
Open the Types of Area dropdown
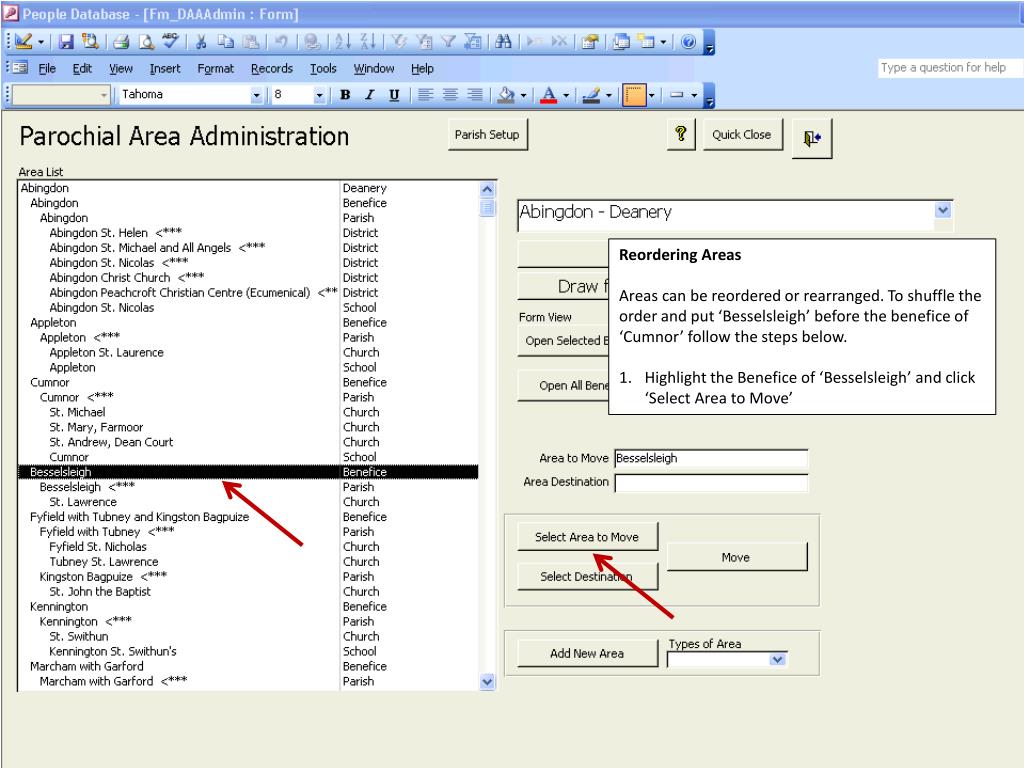[x=777, y=660]
